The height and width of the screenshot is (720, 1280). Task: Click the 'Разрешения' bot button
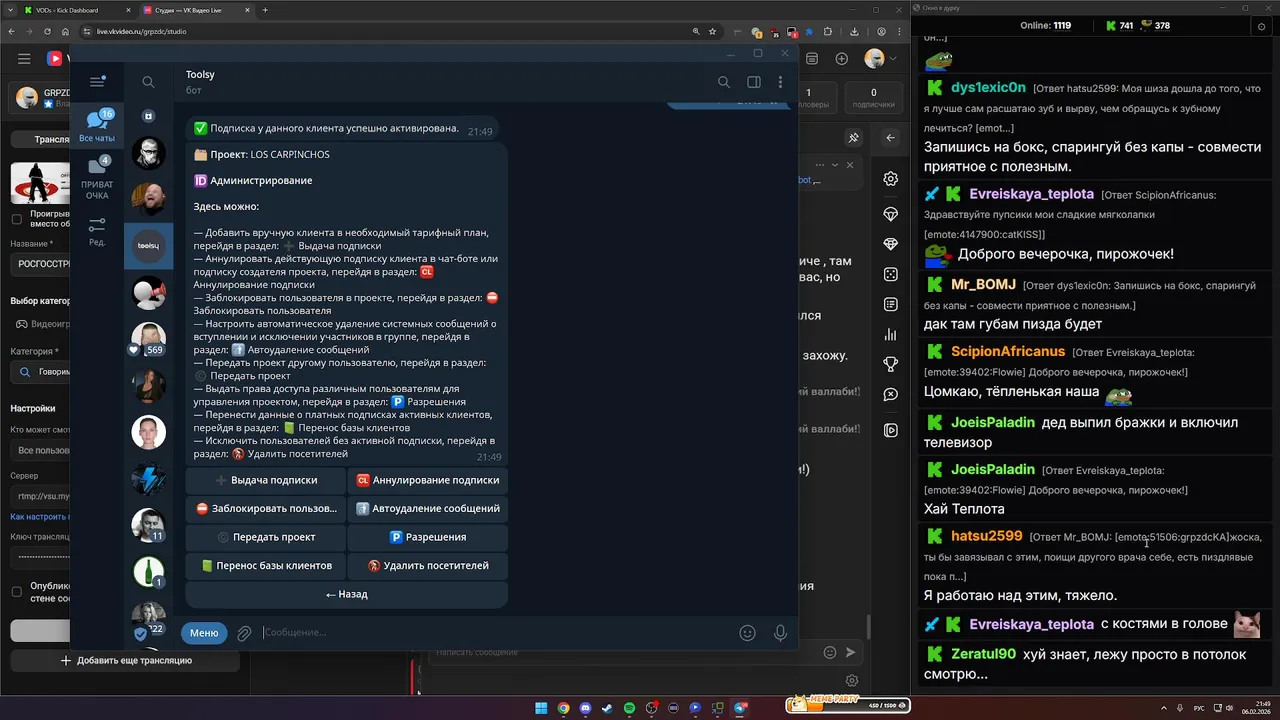427,537
